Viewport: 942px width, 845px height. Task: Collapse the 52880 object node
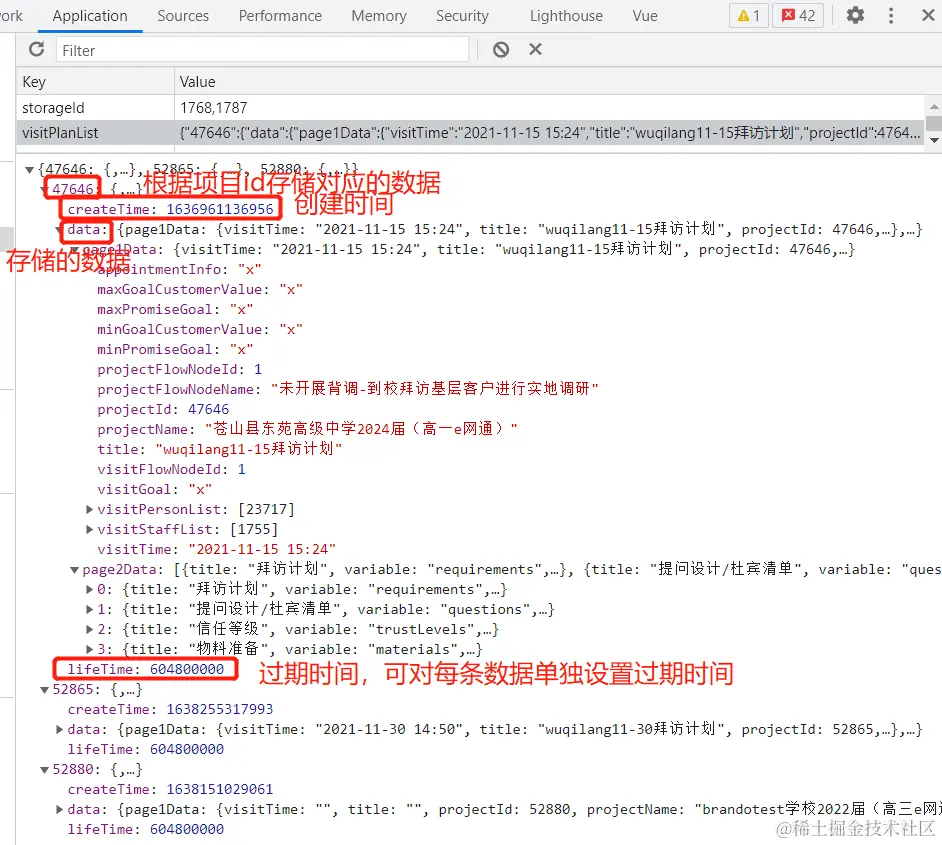pos(44,770)
